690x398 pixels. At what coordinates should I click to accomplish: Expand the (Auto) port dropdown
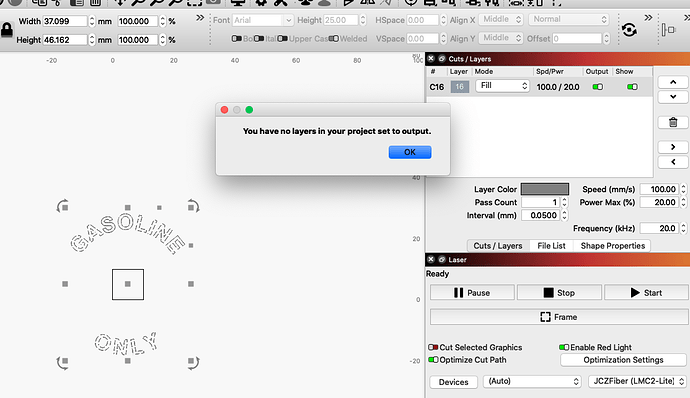point(532,381)
